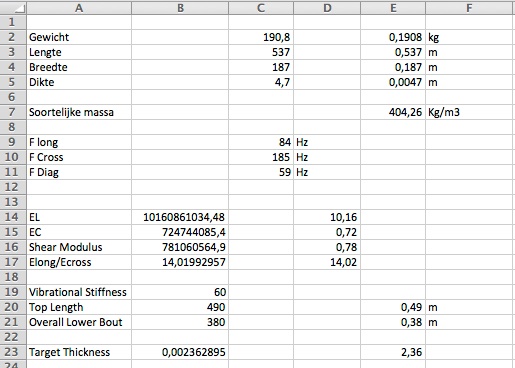Select the F Diag value 59
This screenshot has height=368, width=515.
click(261, 172)
